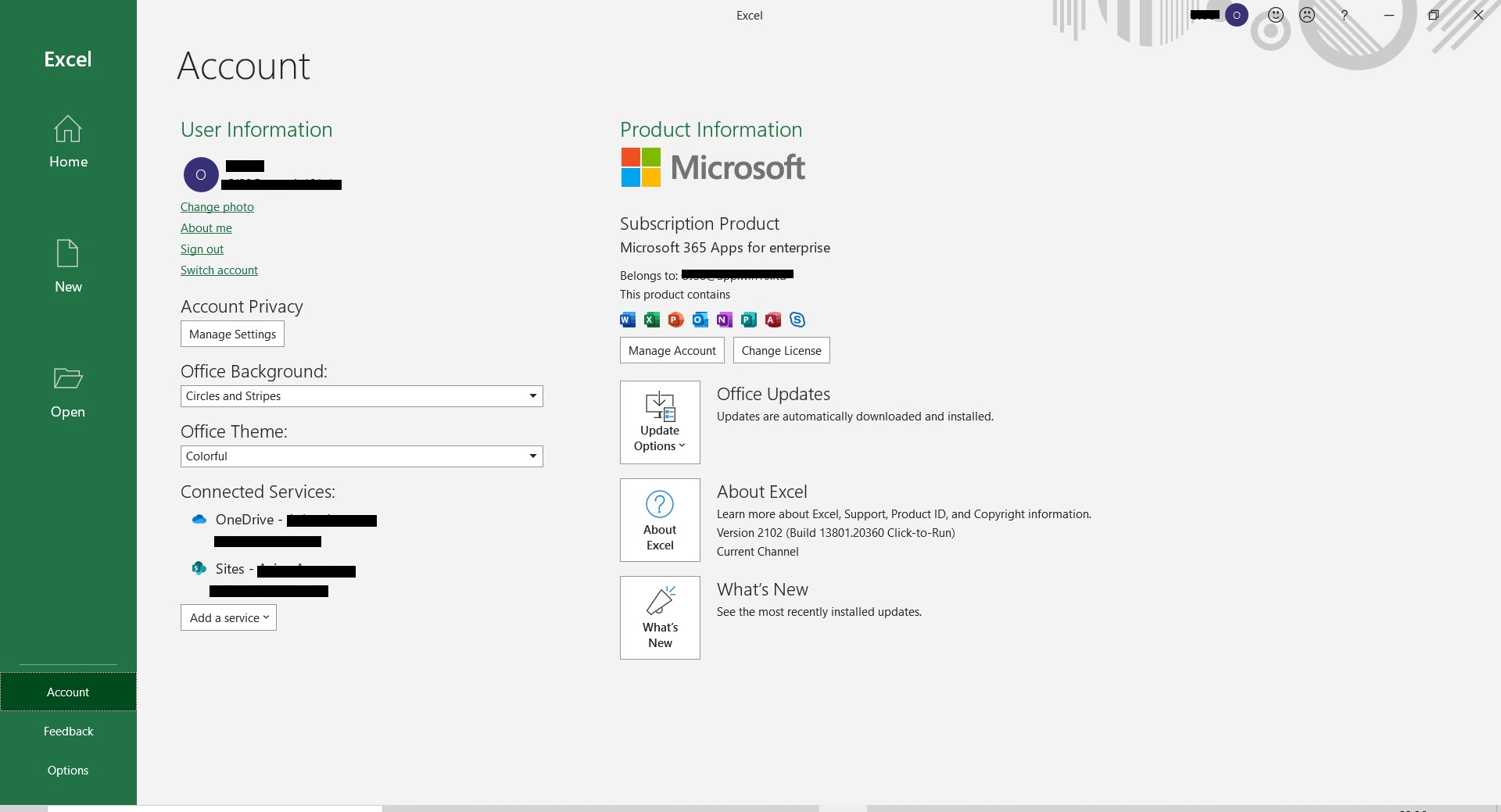Open About Excel dialog

click(x=660, y=520)
